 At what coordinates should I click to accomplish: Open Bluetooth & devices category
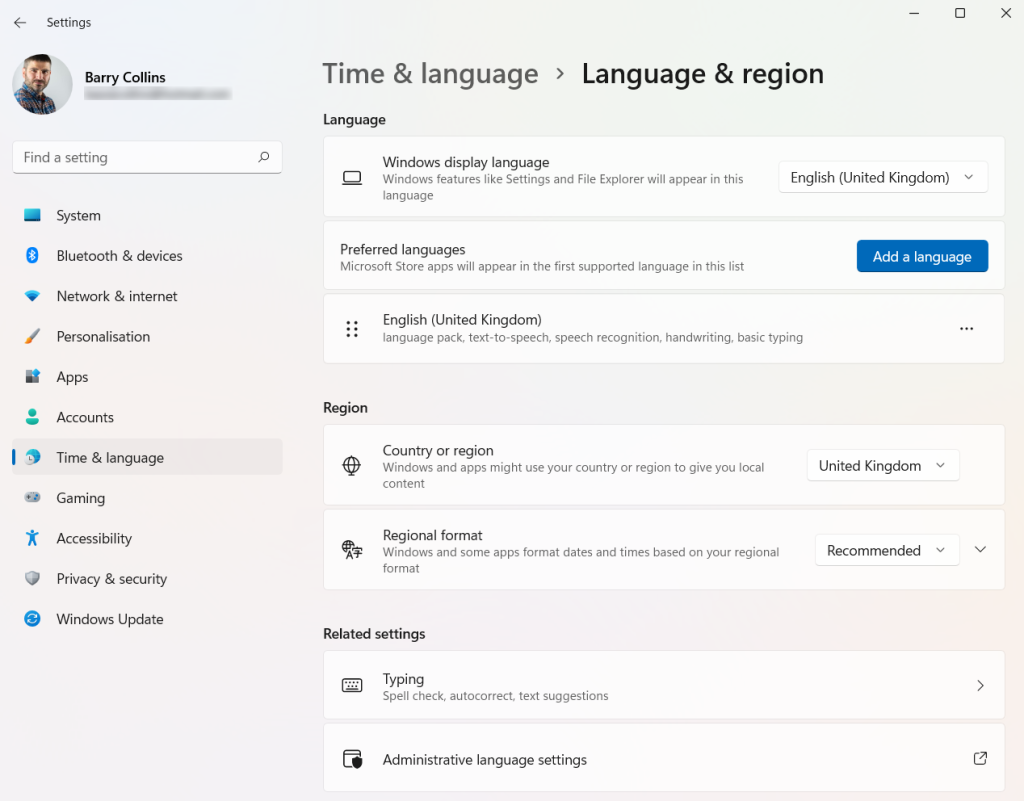pos(147,256)
